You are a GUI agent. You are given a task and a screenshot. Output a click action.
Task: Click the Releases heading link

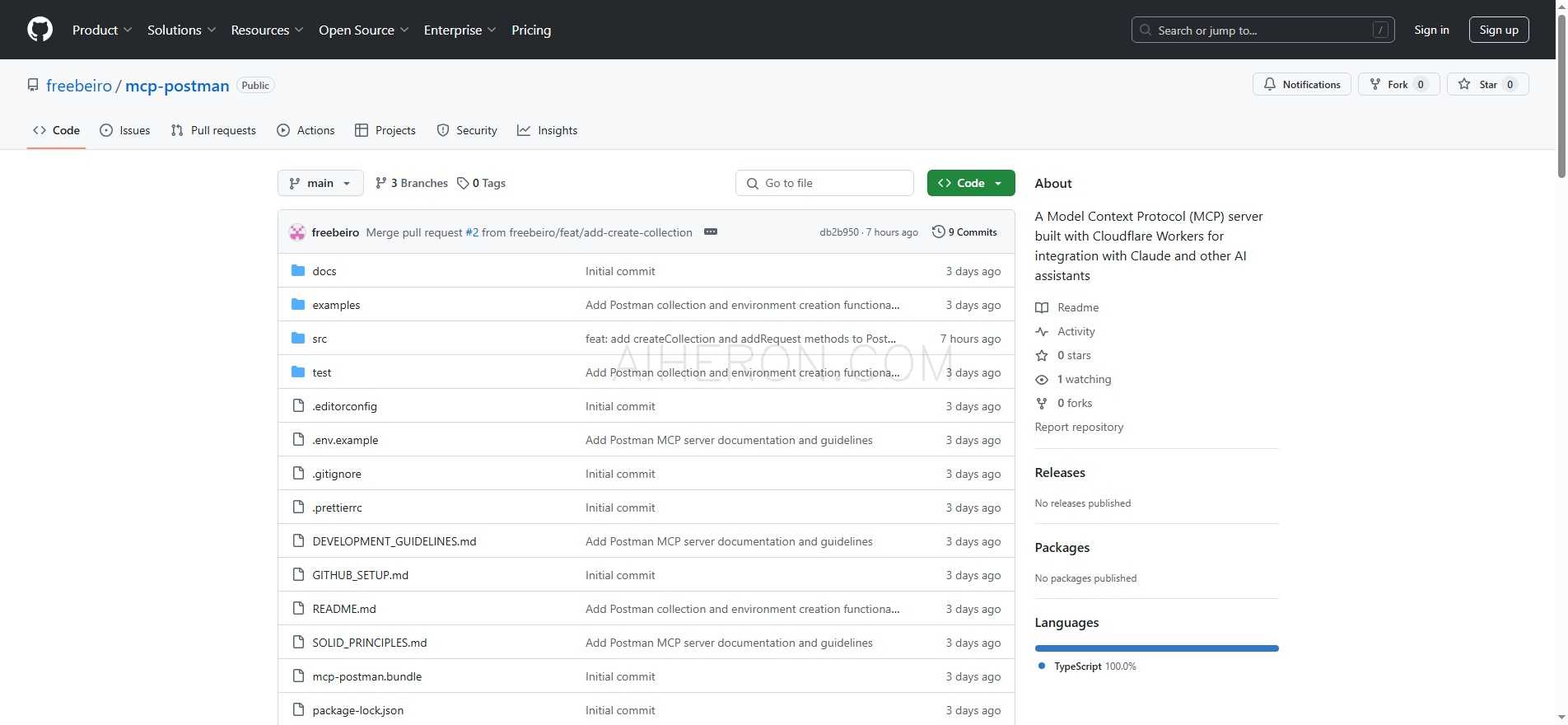tap(1060, 473)
